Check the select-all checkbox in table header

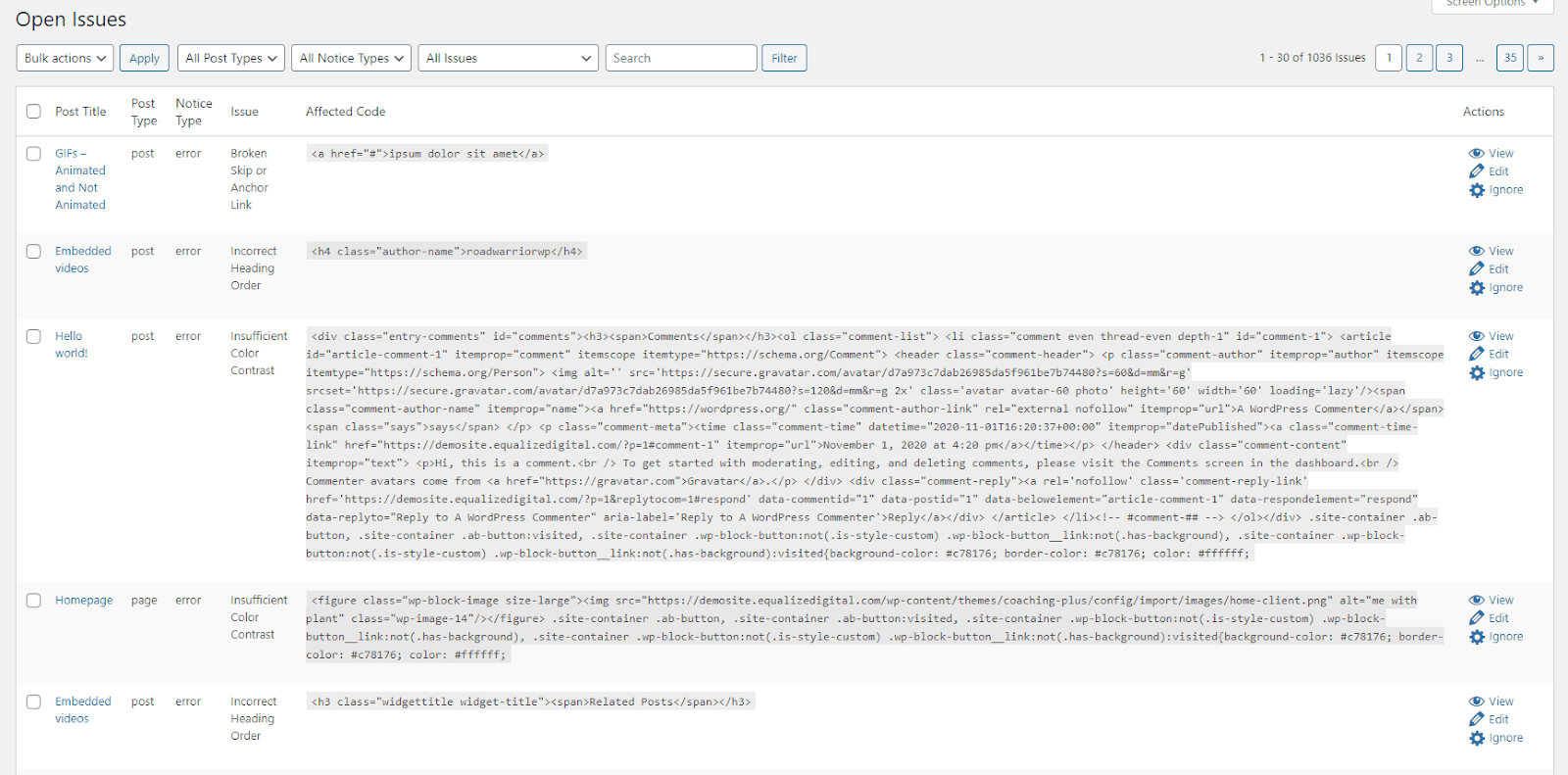click(x=33, y=112)
